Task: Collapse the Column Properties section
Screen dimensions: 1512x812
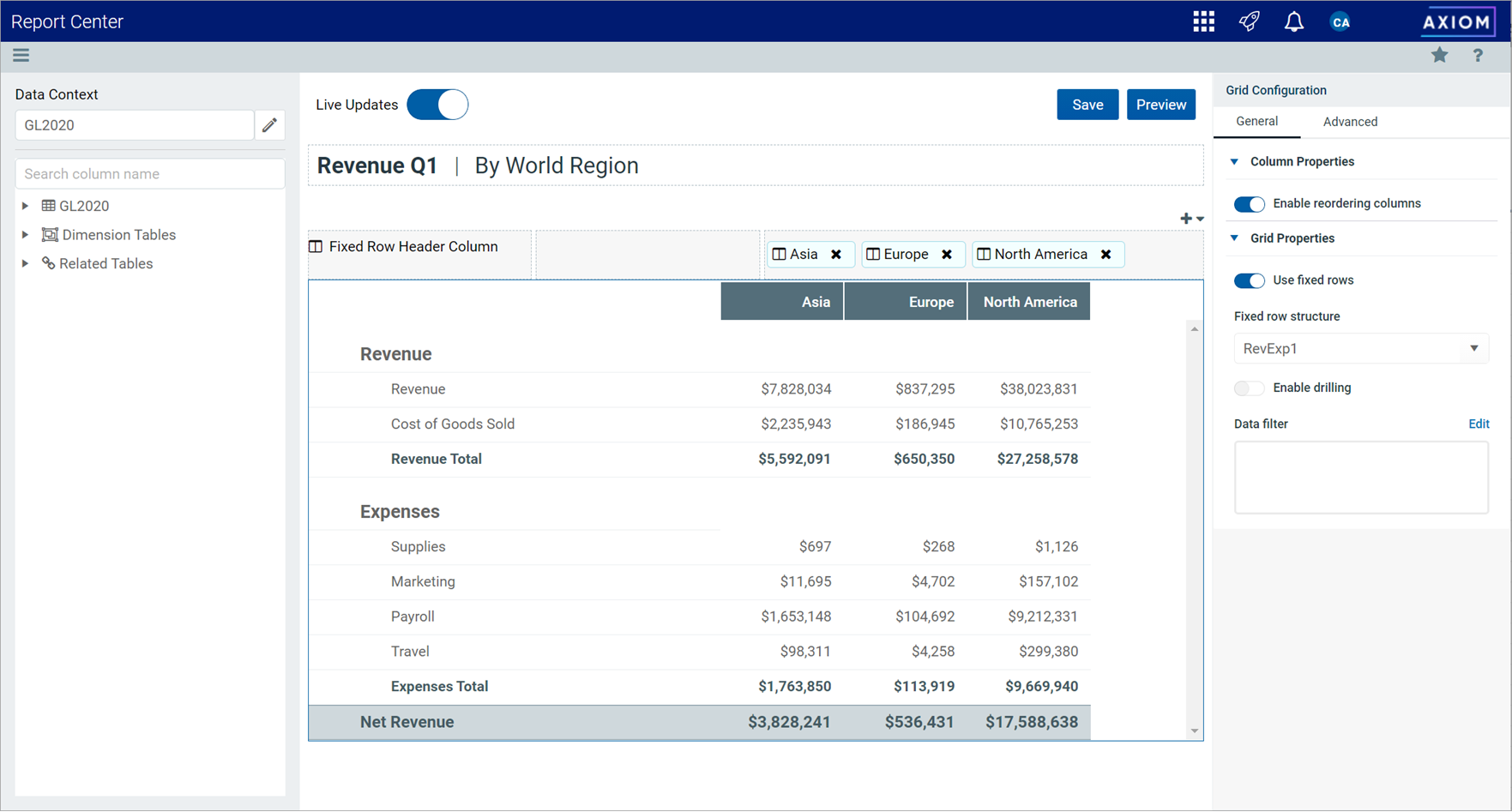Action: tap(1234, 162)
